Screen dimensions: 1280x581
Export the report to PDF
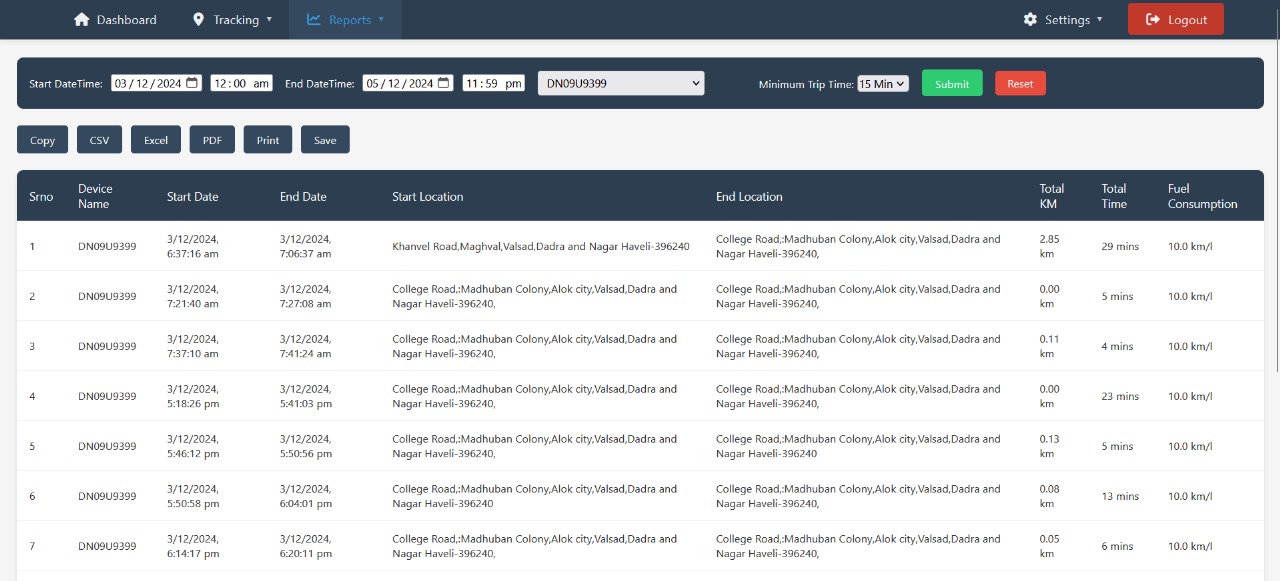point(211,139)
